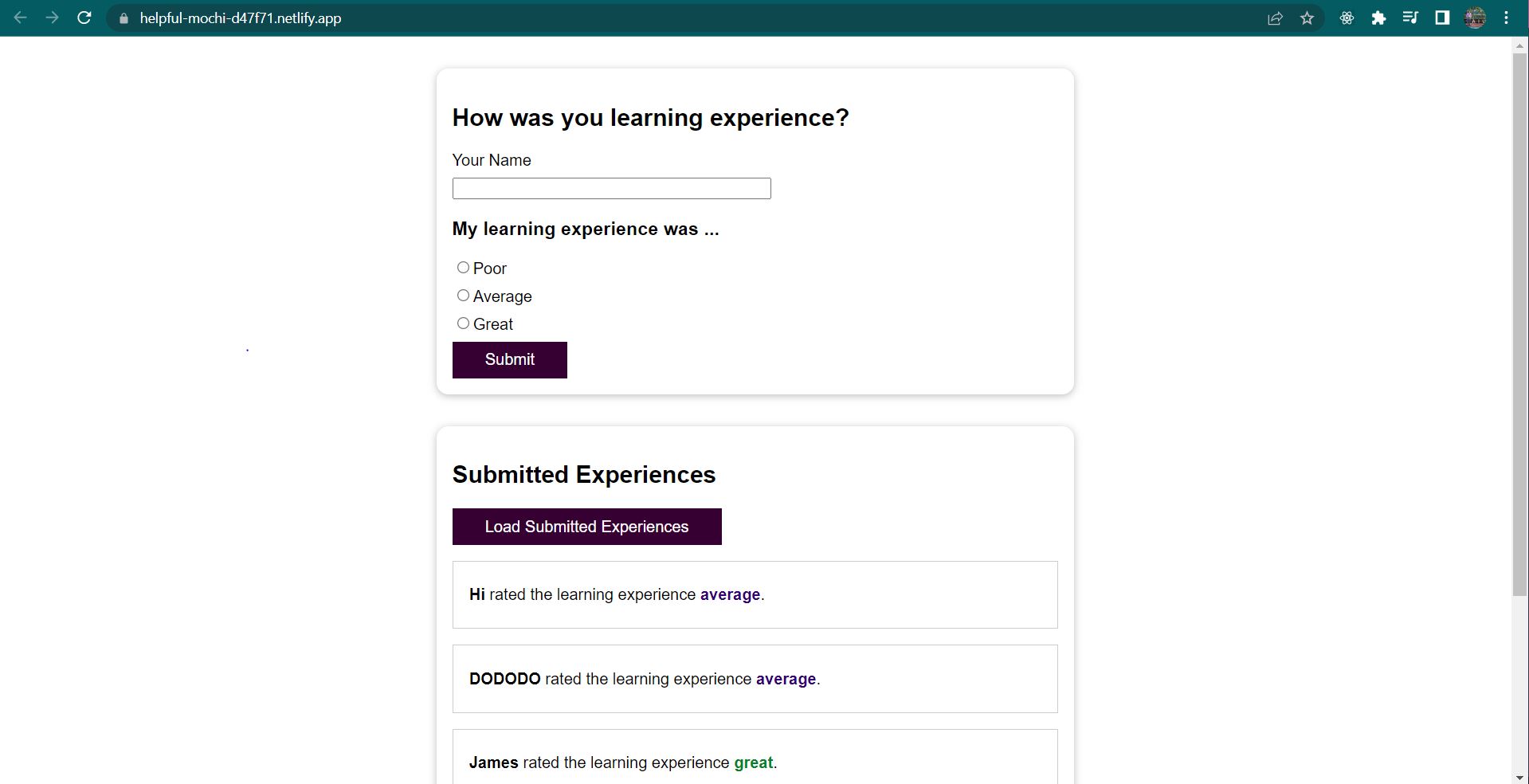The height and width of the screenshot is (784, 1529).
Task: Click the back navigation arrow
Action: (x=20, y=18)
